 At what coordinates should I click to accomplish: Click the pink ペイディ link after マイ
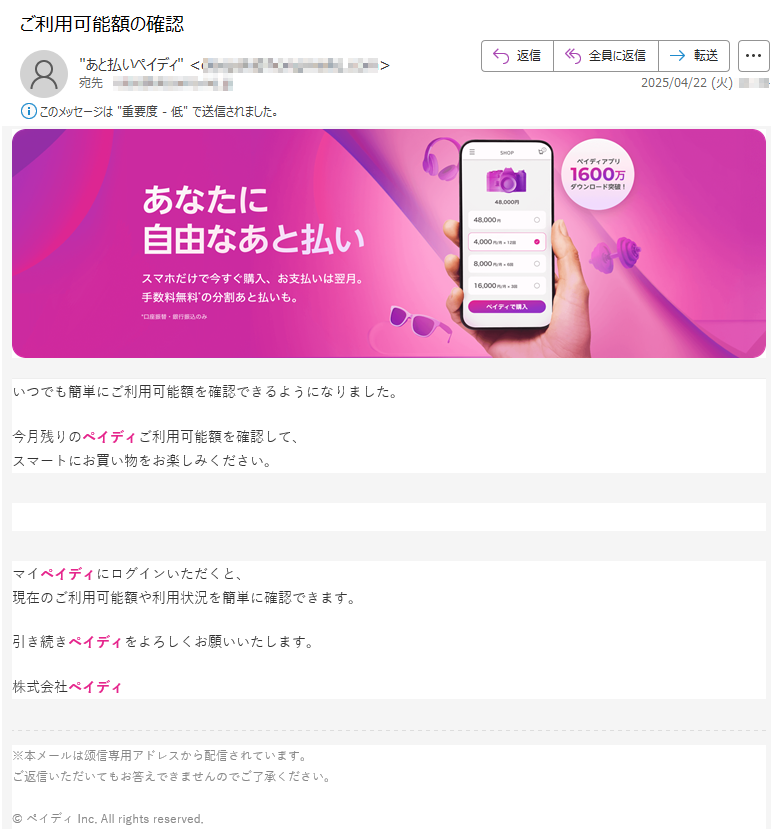[67, 574]
